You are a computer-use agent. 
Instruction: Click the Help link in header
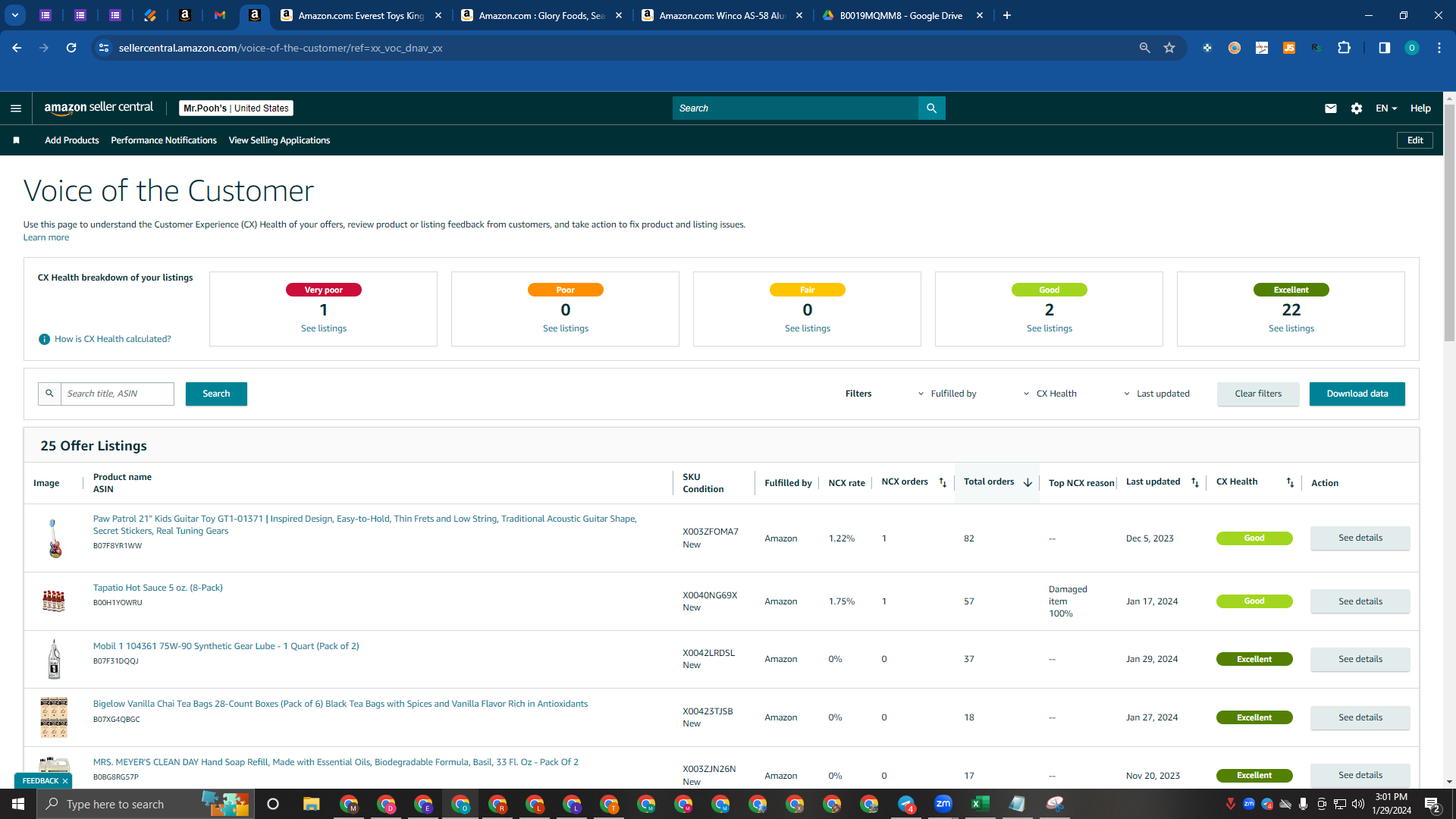click(1420, 108)
